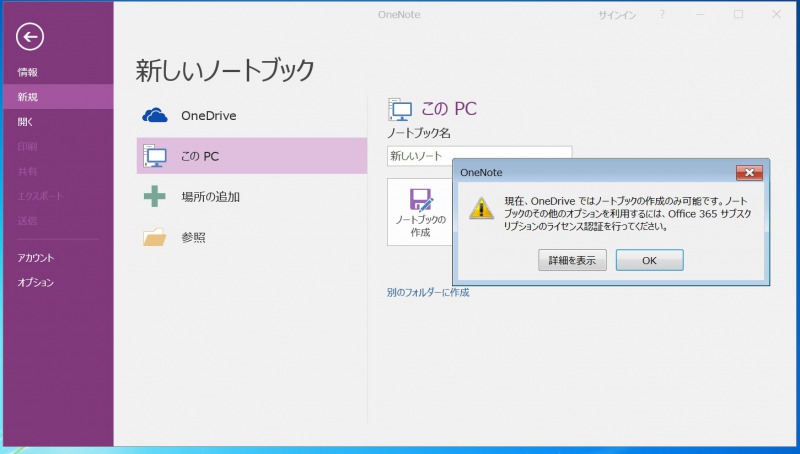Click the green plus icon for 場所の追加
The image size is (800, 454).
(x=155, y=196)
